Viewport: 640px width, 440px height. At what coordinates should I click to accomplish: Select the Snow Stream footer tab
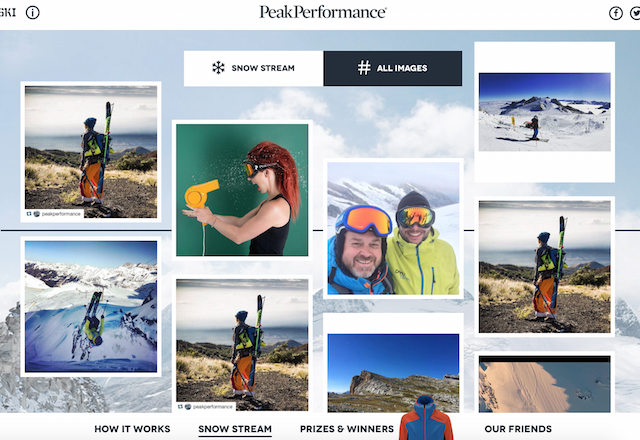click(x=235, y=429)
